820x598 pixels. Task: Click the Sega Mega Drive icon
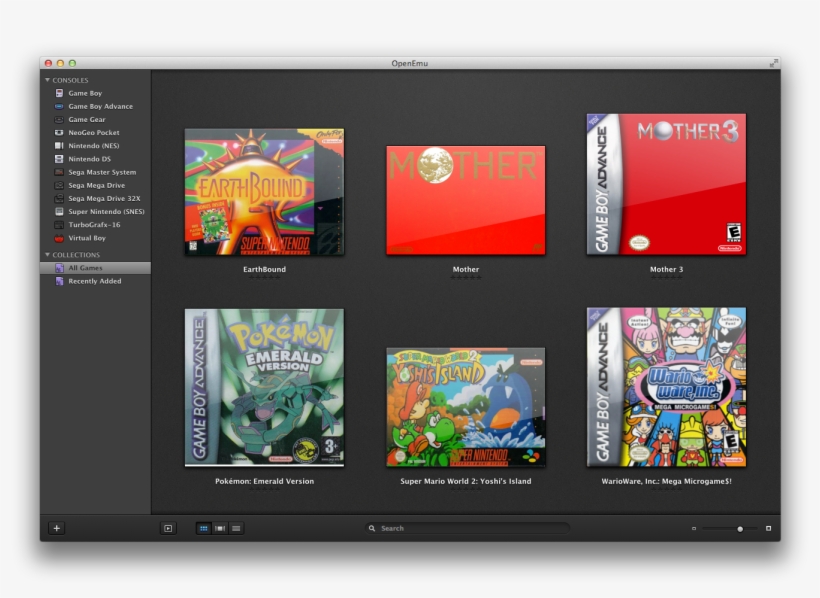[59, 185]
